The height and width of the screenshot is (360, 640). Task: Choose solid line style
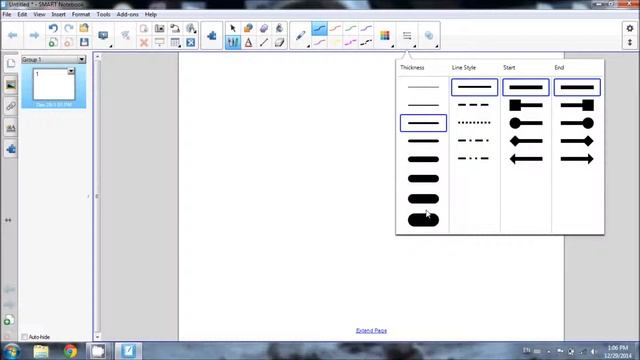click(x=474, y=87)
